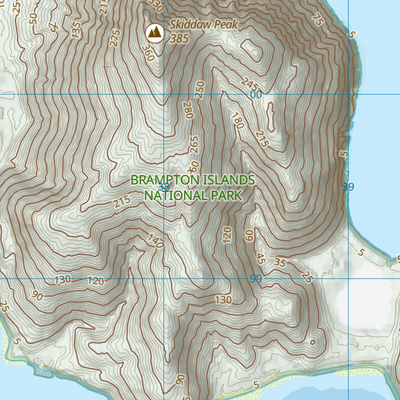400x400 pixels.
Task: Click the 135 contour label
Action: [x=76, y=30]
